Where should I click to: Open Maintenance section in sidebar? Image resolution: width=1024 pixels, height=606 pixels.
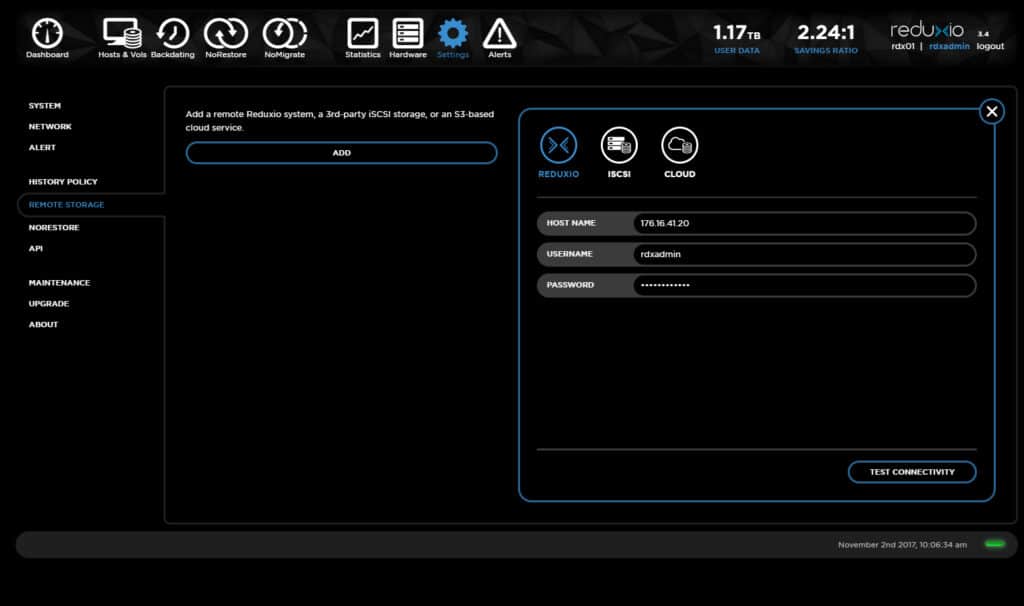[x=59, y=283]
